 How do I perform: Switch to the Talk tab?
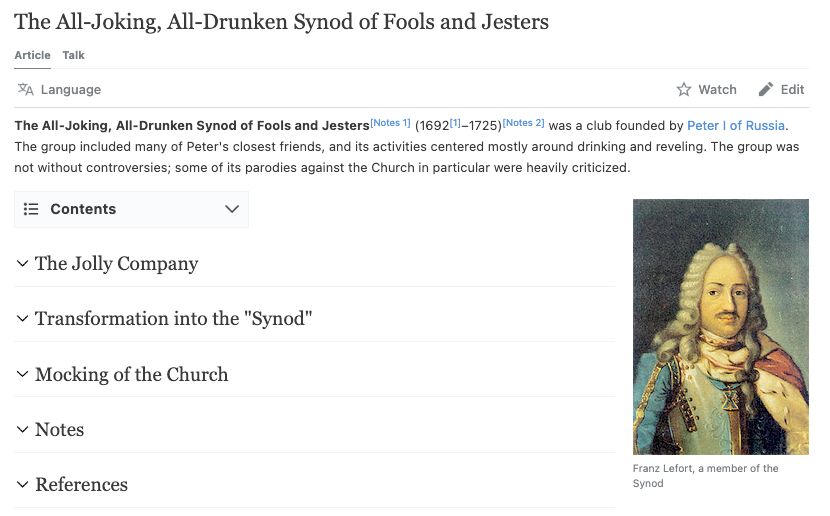73,55
